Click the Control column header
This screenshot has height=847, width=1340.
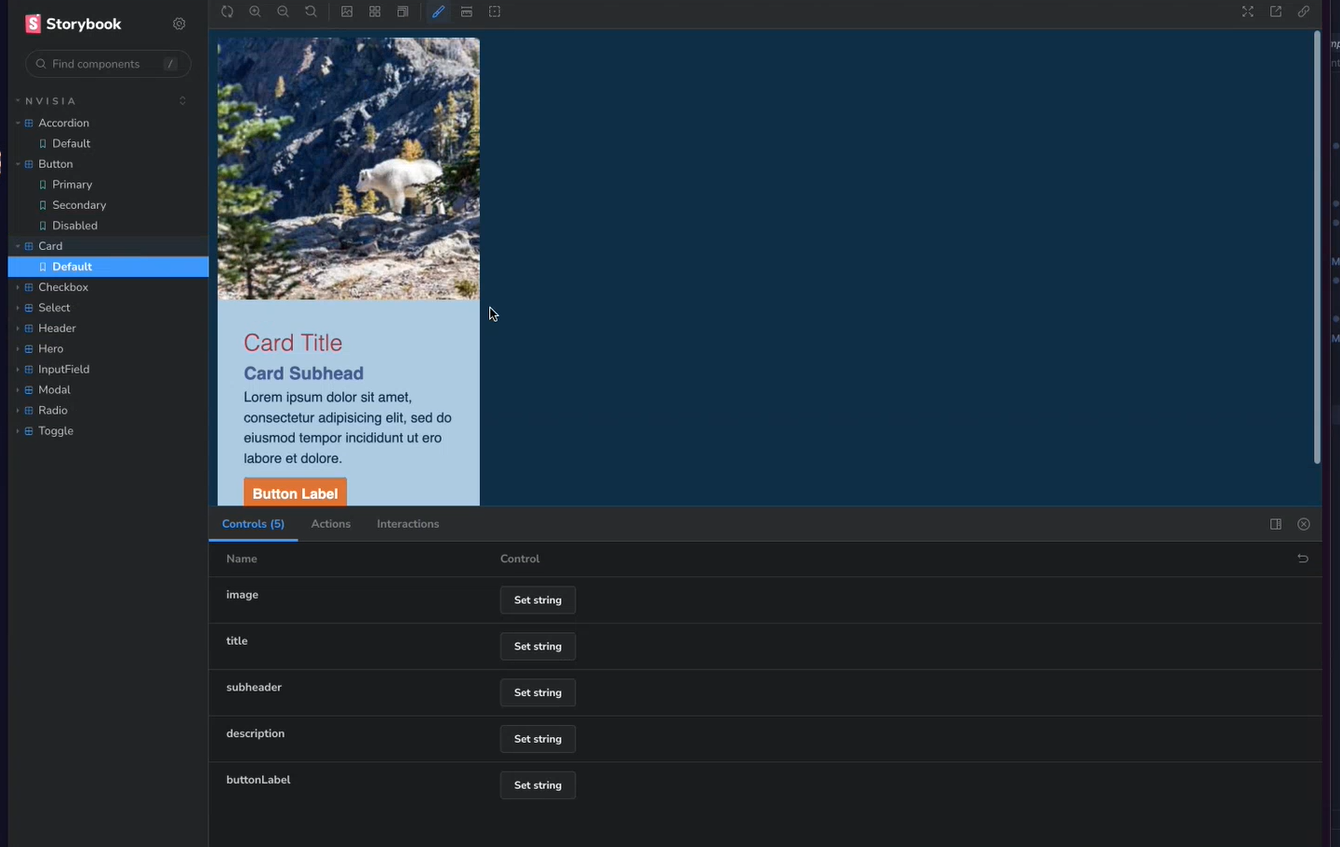pos(520,559)
